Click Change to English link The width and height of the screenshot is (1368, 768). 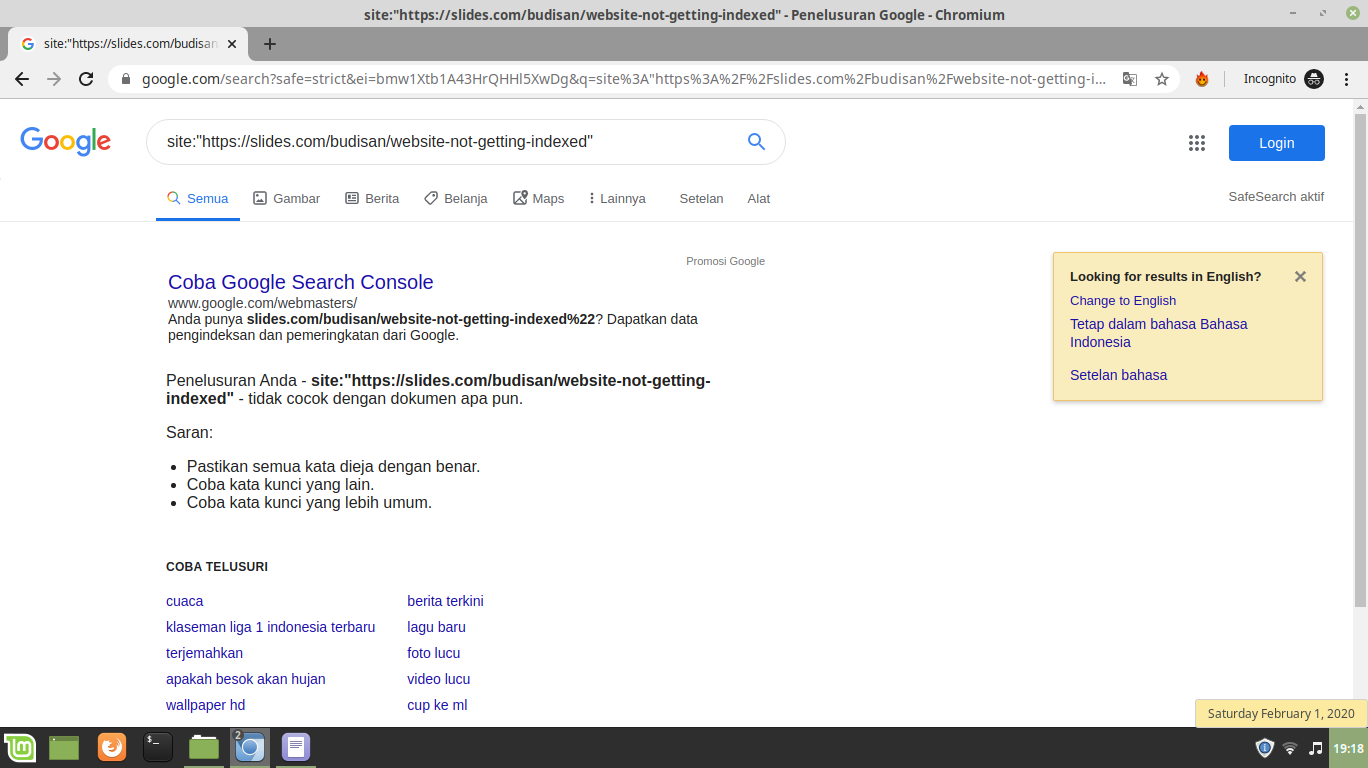pos(1123,301)
